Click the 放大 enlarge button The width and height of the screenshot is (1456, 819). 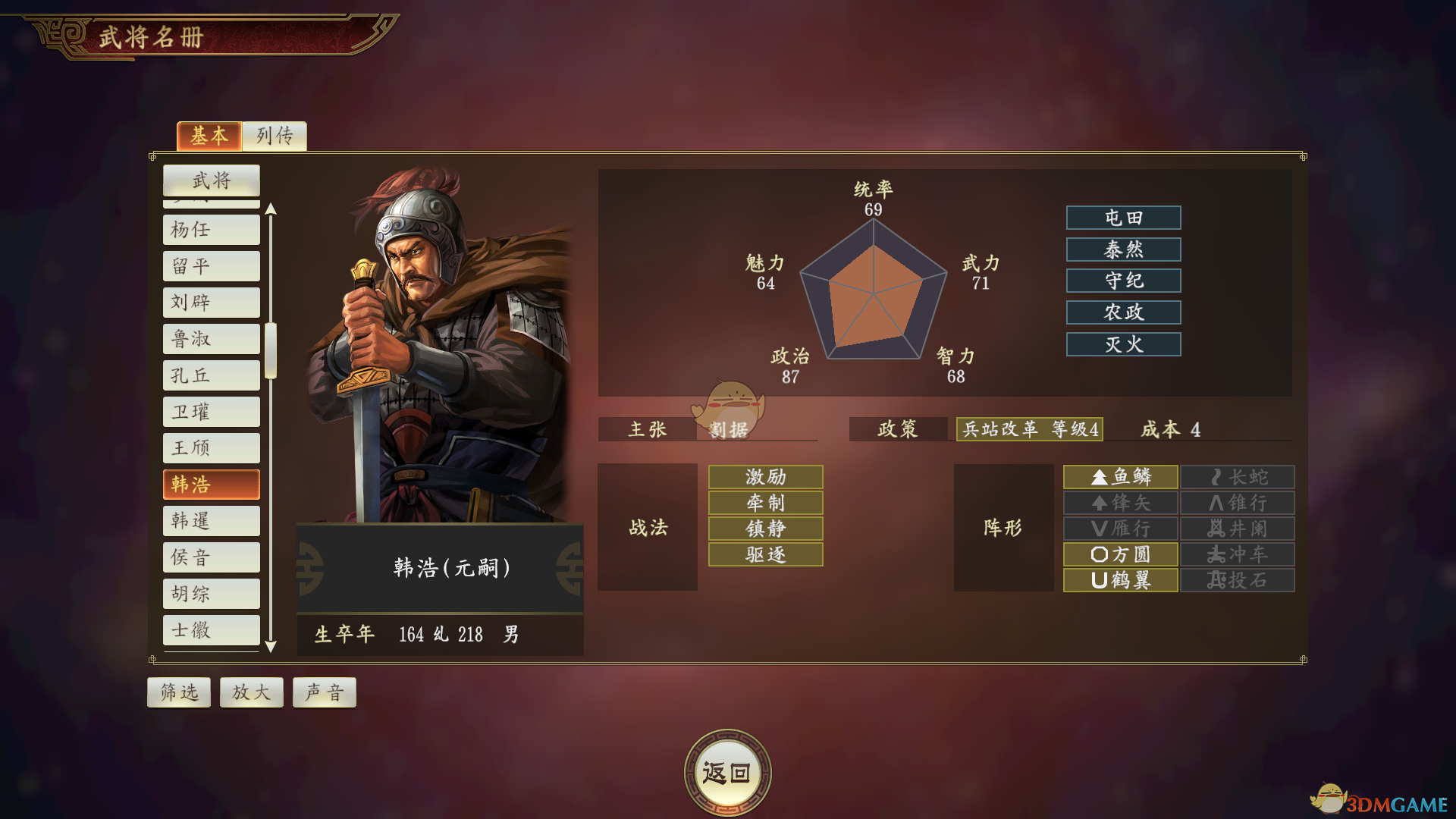[x=252, y=692]
